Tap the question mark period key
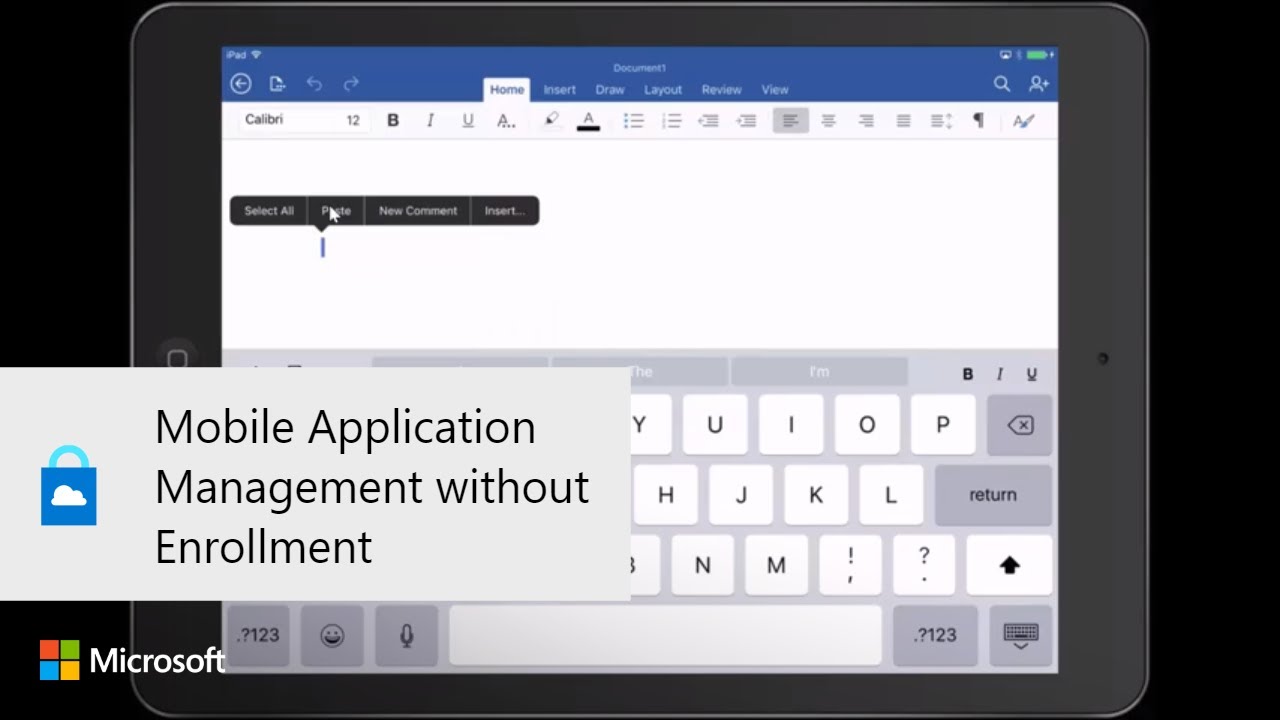The image size is (1280, 720). click(924, 565)
